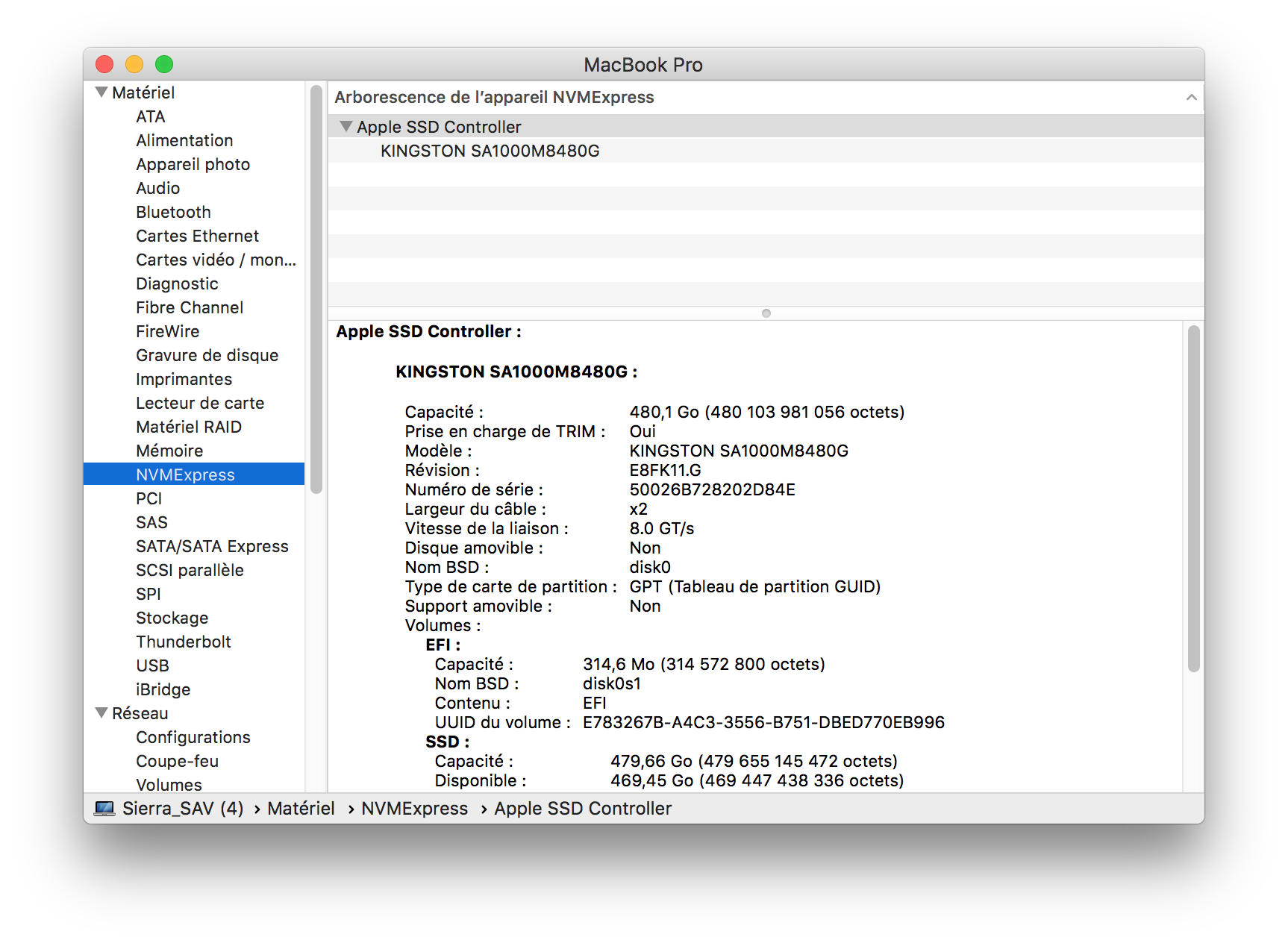Collapse the Matériel section in sidebar

point(101,93)
